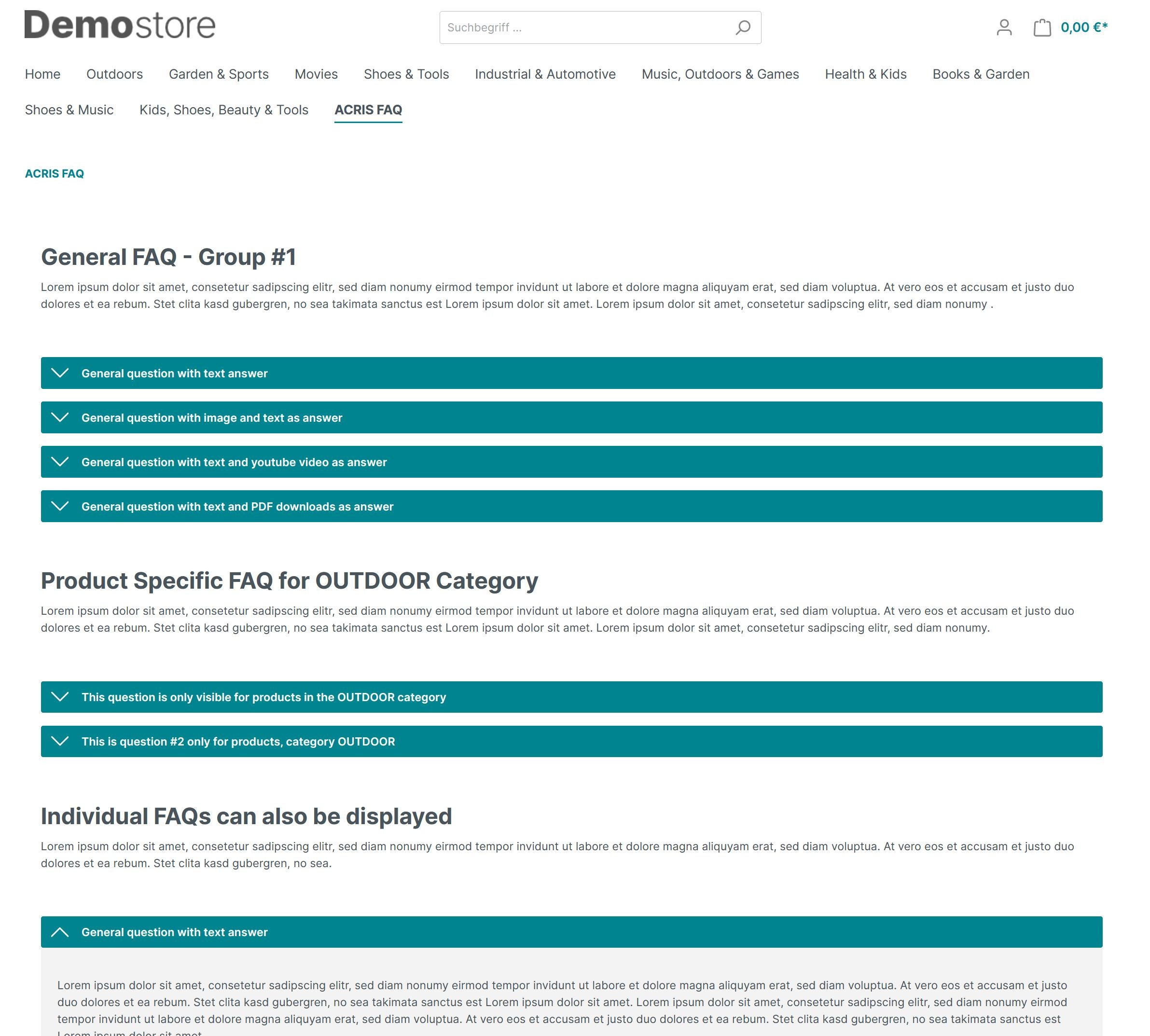Open the Shoes & Music category
This screenshot has height=1036, width=1150.
pos(69,110)
